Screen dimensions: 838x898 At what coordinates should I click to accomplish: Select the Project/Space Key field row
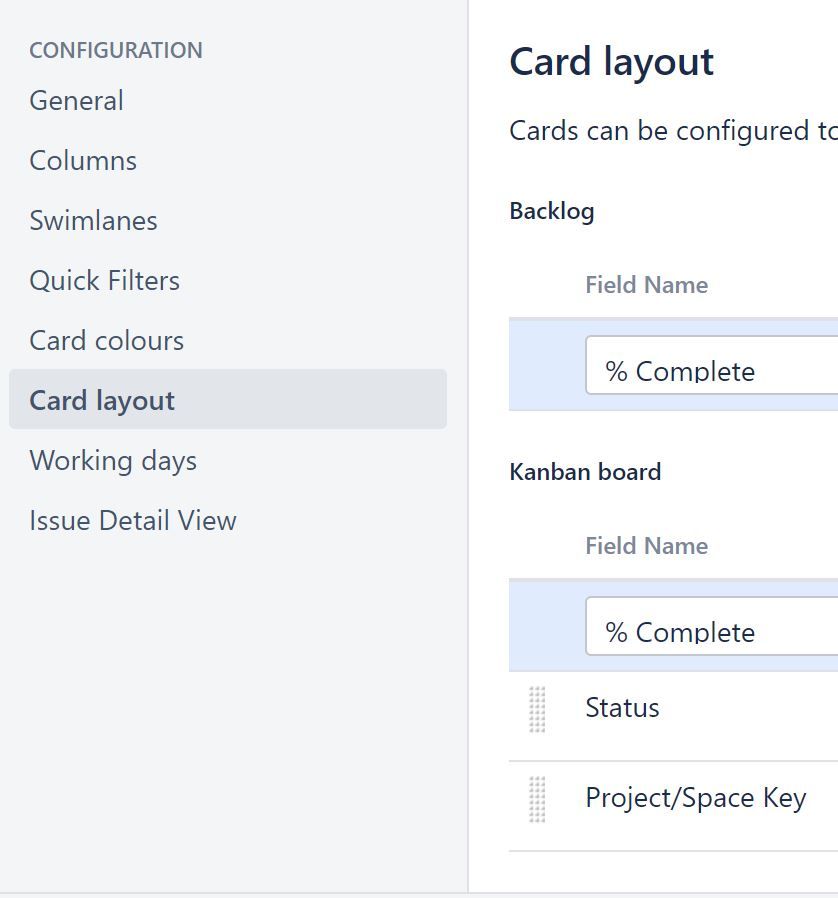(696, 798)
